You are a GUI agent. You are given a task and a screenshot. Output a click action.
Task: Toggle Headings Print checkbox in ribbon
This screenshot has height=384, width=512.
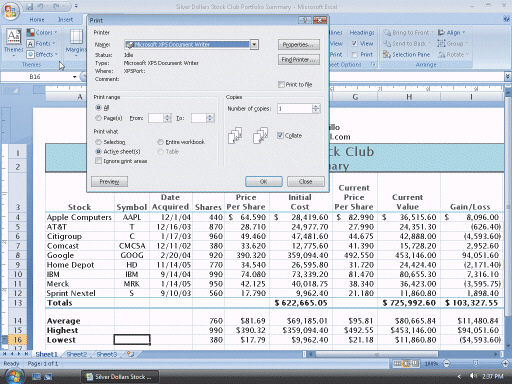coord(354,54)
